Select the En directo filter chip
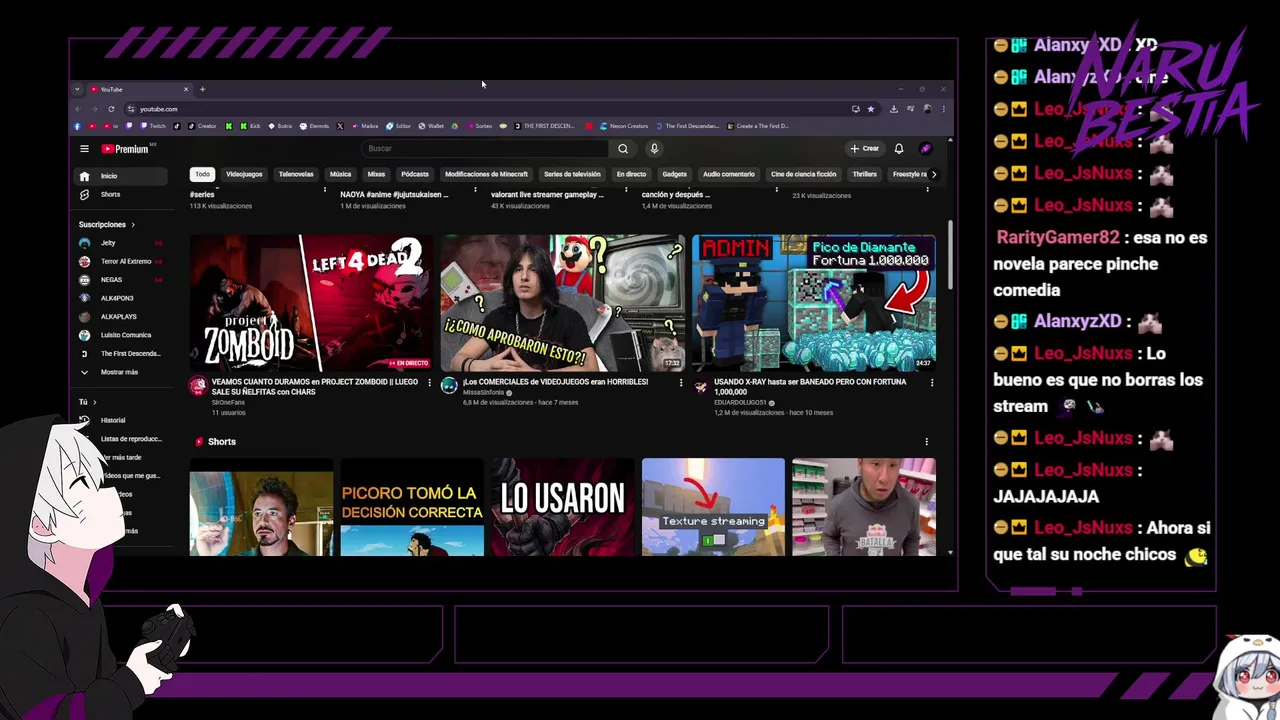Image resolution: width=1280 pixels, height=720 pixels. point(631,174)
